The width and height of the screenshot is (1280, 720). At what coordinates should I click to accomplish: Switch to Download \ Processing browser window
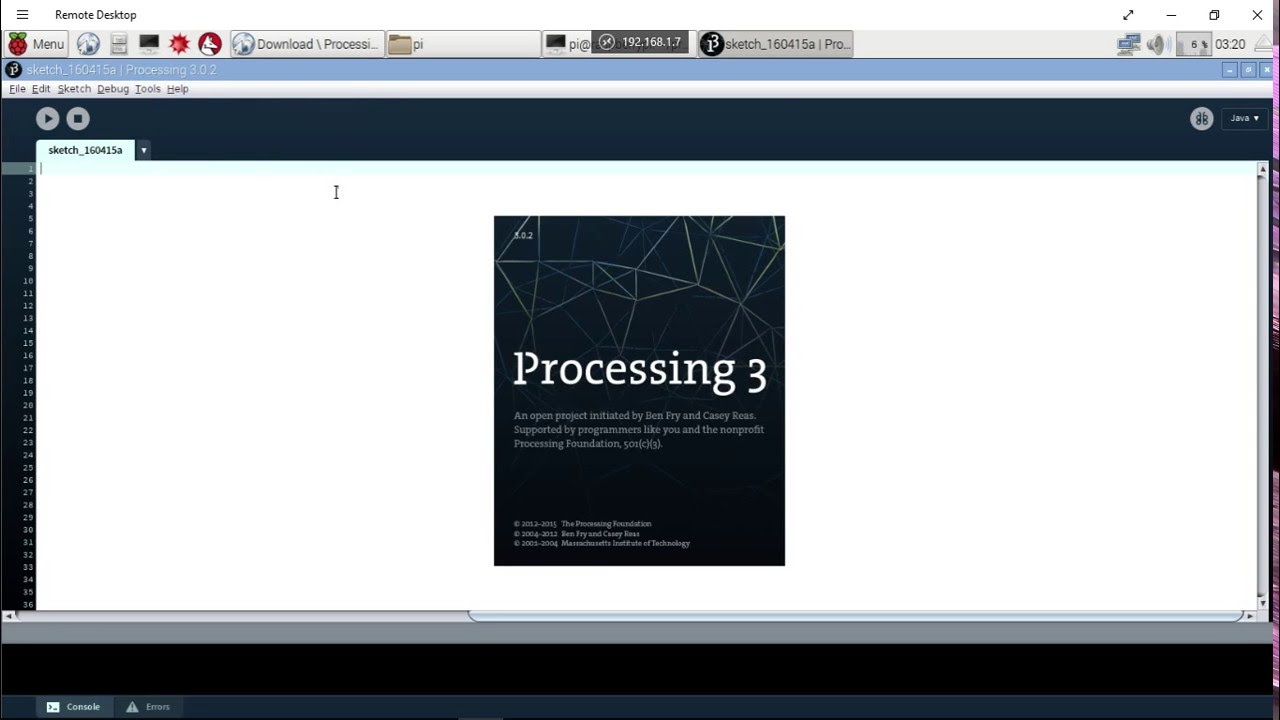307,44
